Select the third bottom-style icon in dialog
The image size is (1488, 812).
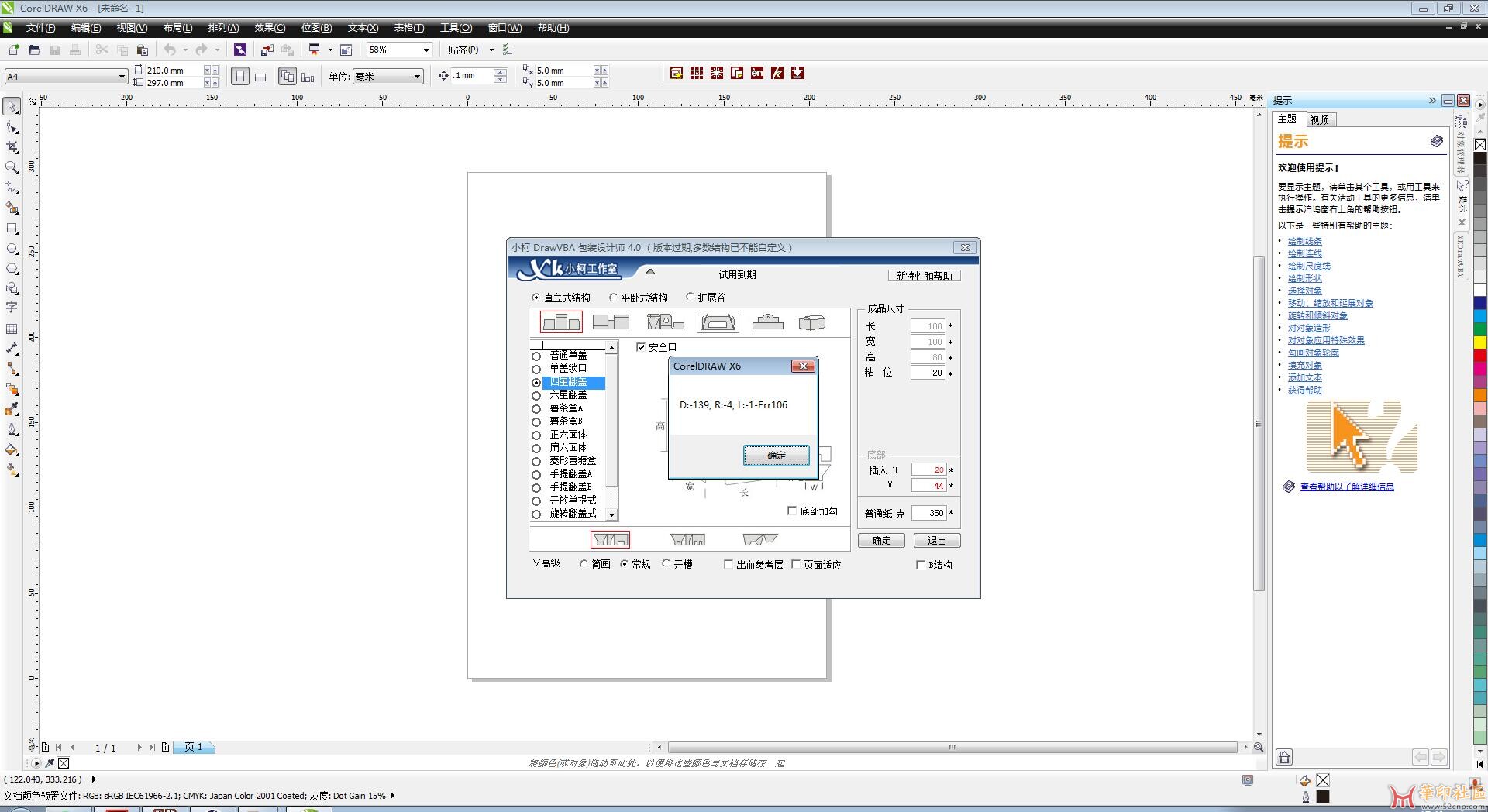pos(760,539)
